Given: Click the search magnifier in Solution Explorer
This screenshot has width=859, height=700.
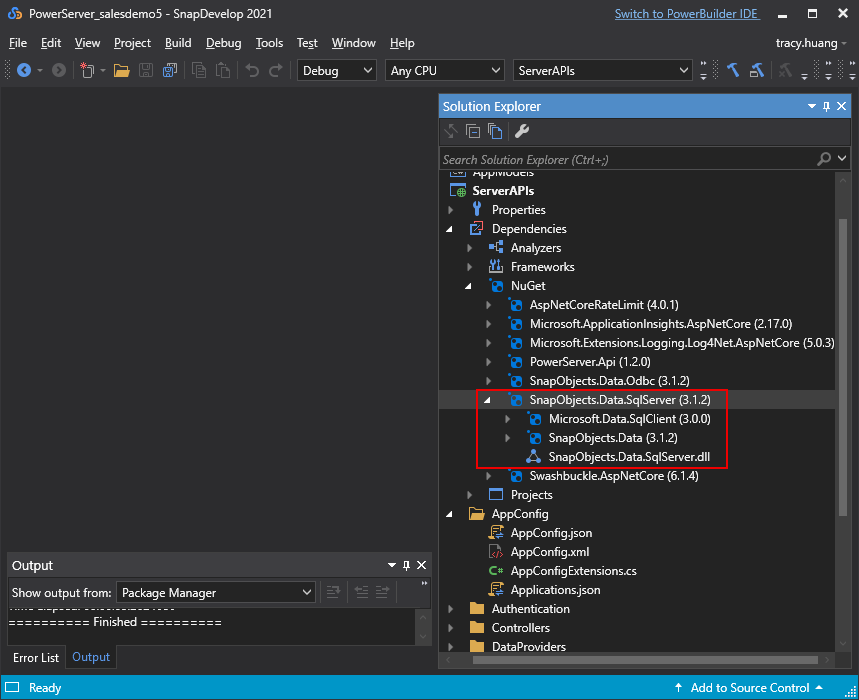Looking at the screenshot, I should [x=824, y=159].
